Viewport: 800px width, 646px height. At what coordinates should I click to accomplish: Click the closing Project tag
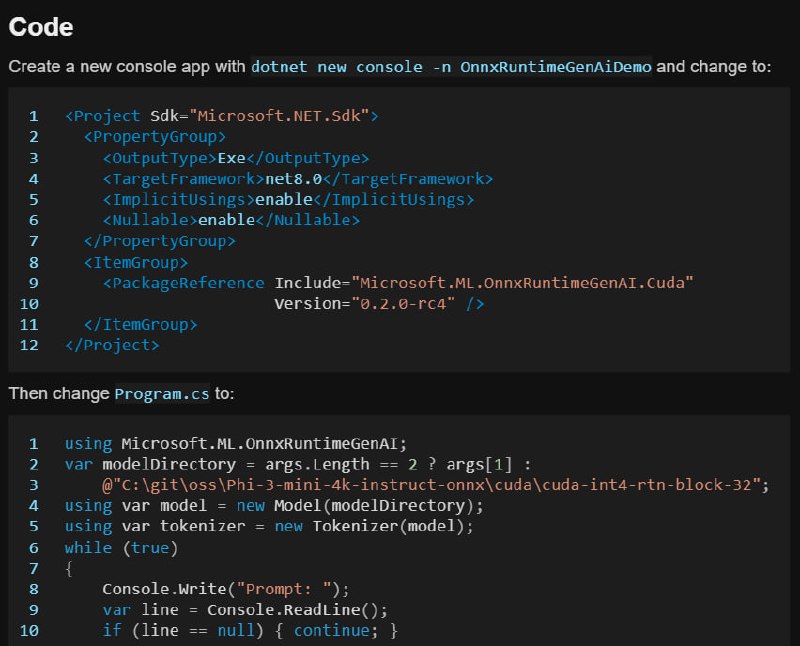pos(112,345)
